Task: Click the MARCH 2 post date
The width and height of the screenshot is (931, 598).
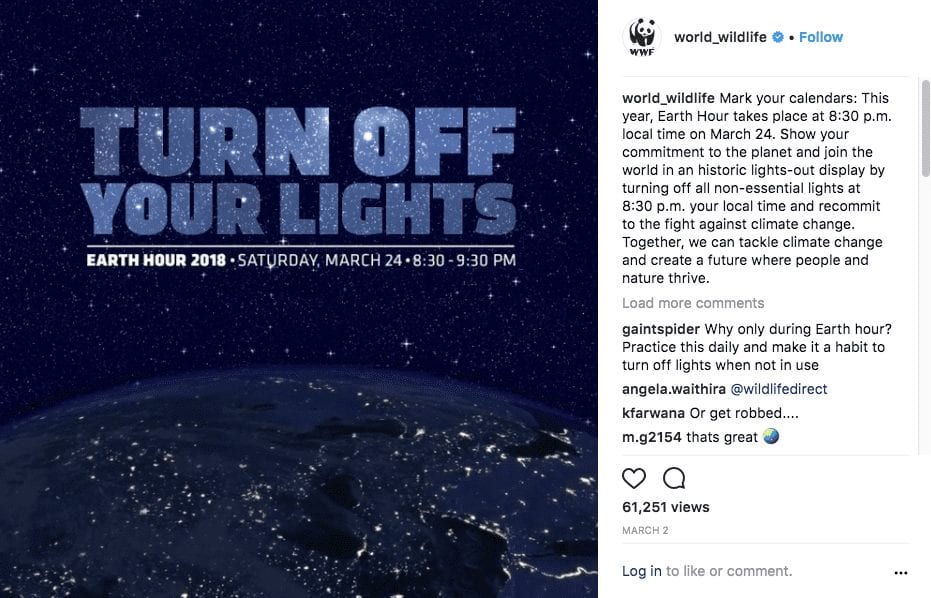Action: click(645, 530)
